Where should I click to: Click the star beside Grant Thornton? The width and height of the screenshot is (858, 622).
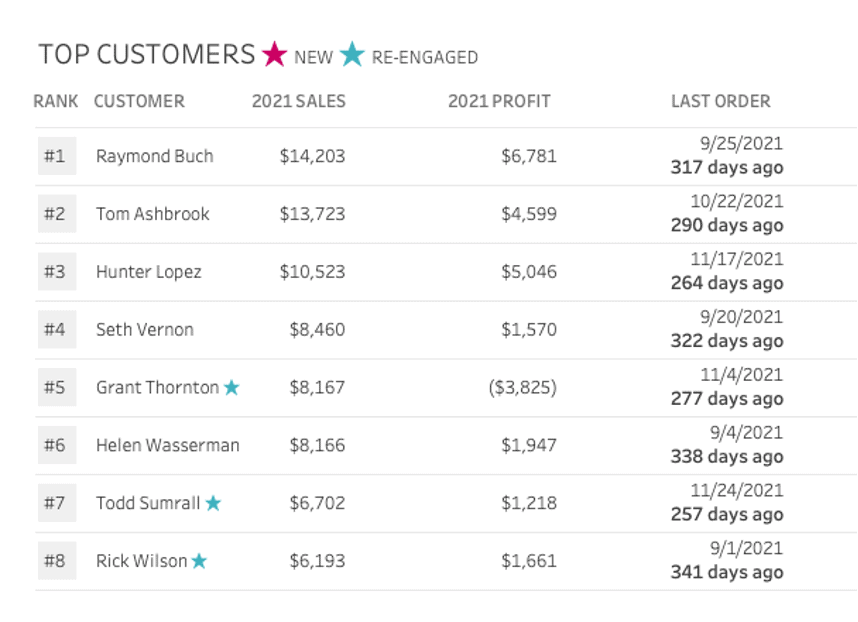232,388
